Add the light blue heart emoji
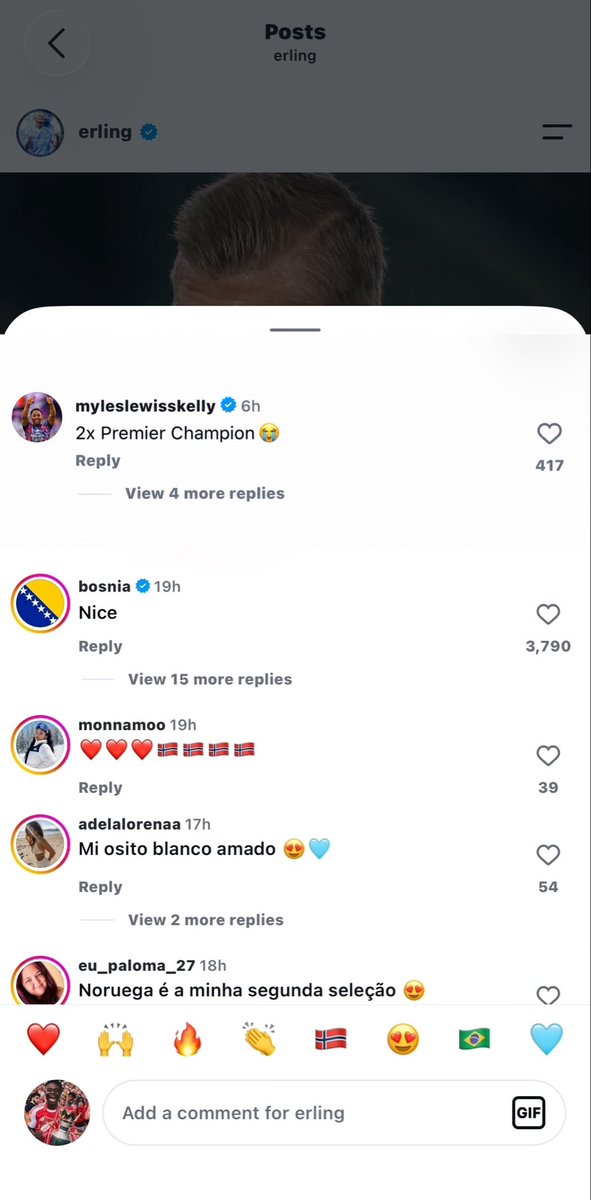The width and height of the screenshot is (591, 1200). [547, 1040]
